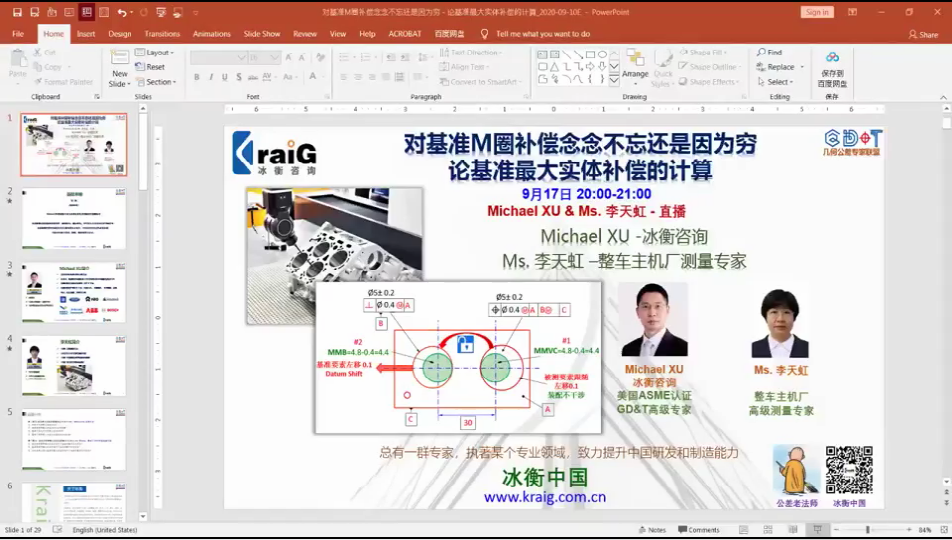
Task: Expand the Select dropdown
Action: 775,81
